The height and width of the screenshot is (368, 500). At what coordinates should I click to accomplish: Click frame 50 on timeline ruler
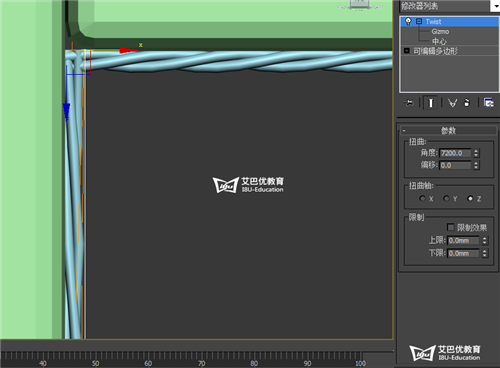click(x=95, y=363)
